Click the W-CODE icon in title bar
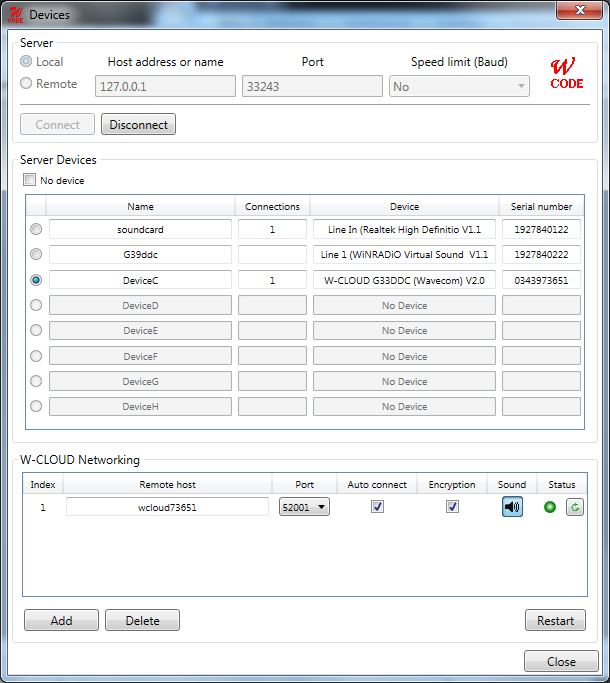Image resolution: width=610 pixels, height=683 pixels. click(x=15, y=13)
